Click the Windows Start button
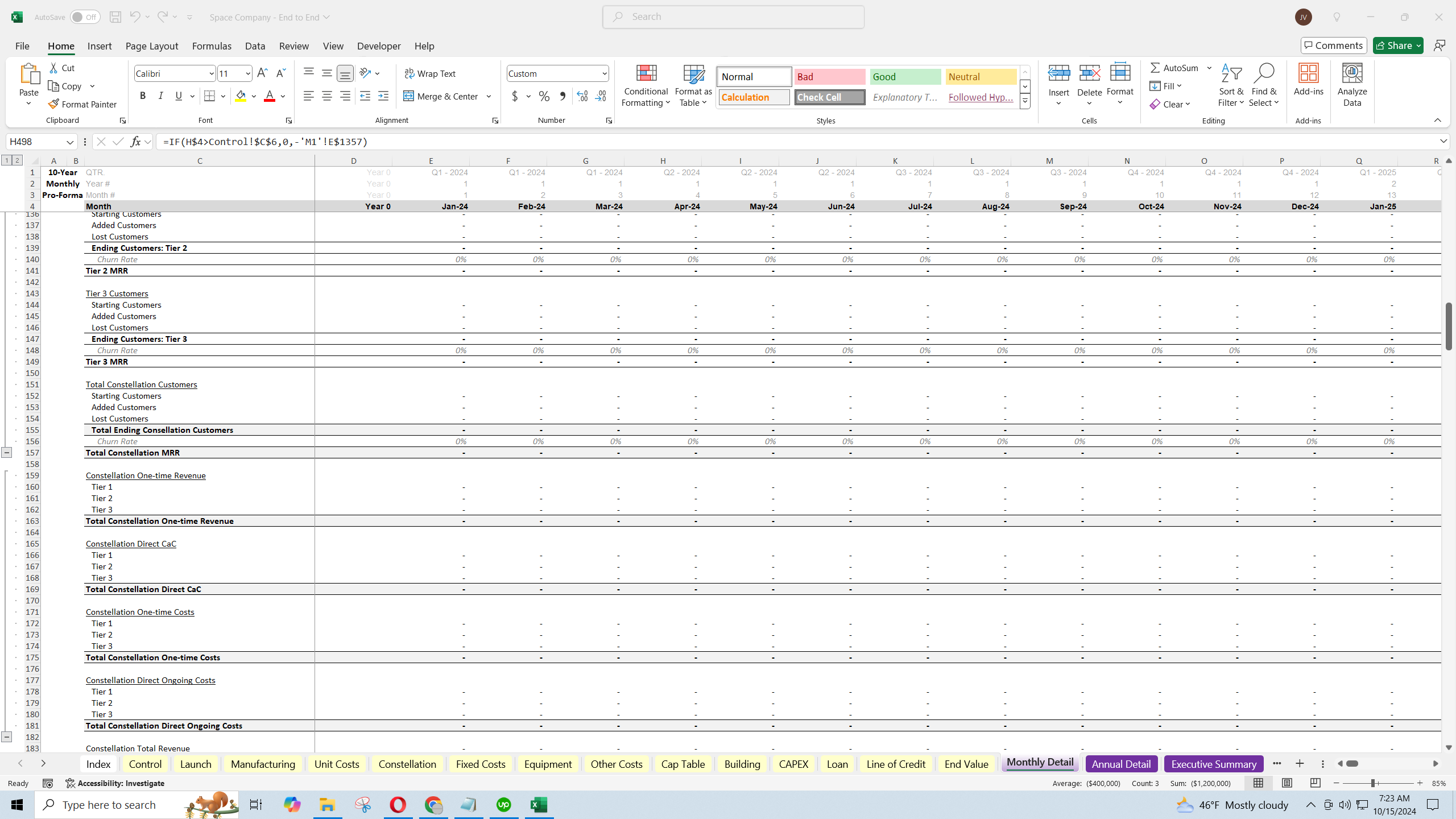The width and height of the screenshot is (1456, 819). [x=17, y=805]
